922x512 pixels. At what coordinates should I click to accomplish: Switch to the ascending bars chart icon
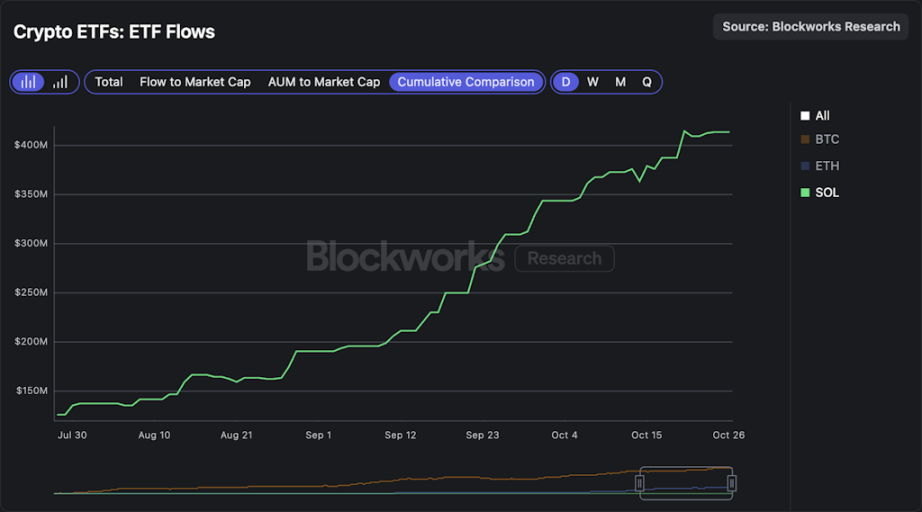[x=60, y=82]
